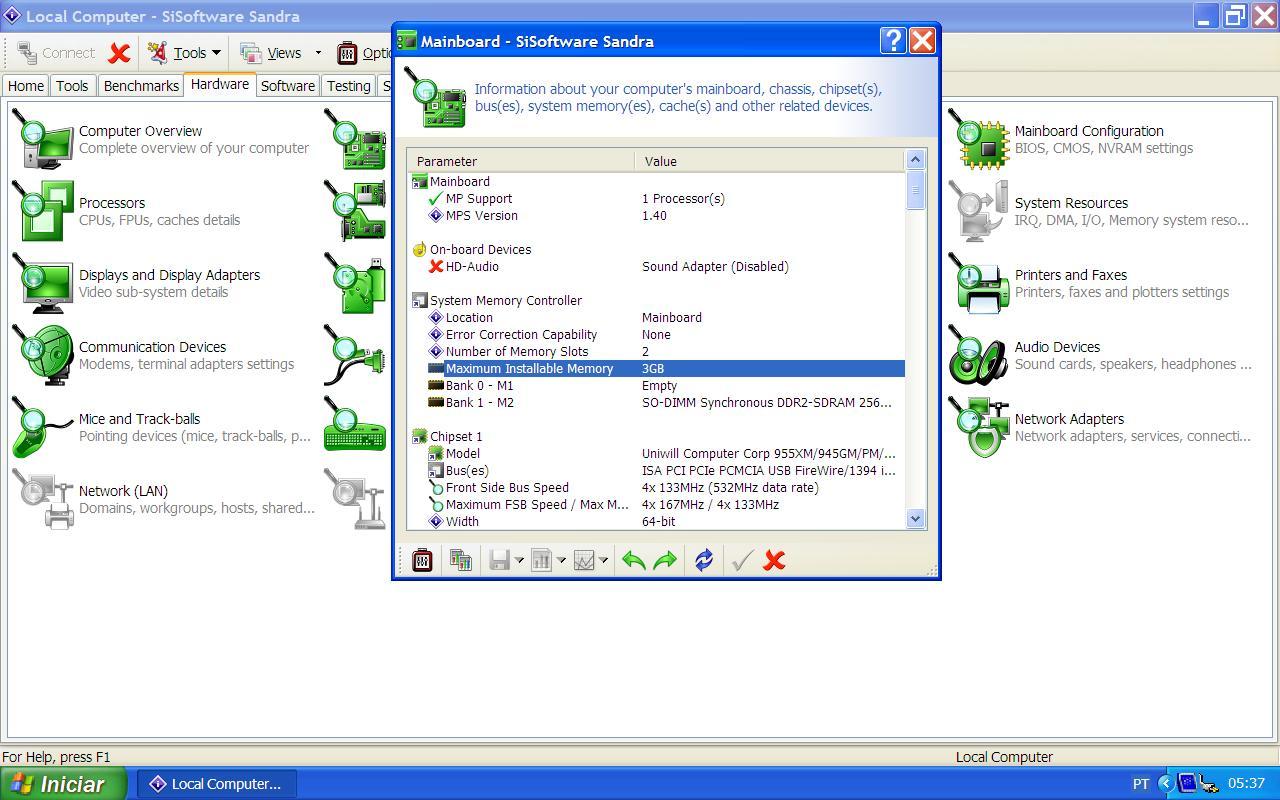Select the Number of Memory Slots row
This screenshot has height=800, width=1280.
[656, 351]
